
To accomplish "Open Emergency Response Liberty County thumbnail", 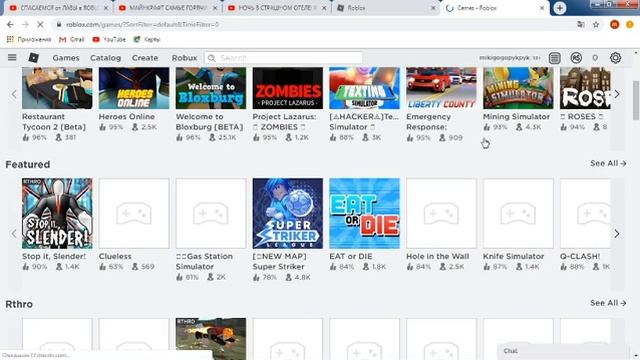I will pos(441,88).
